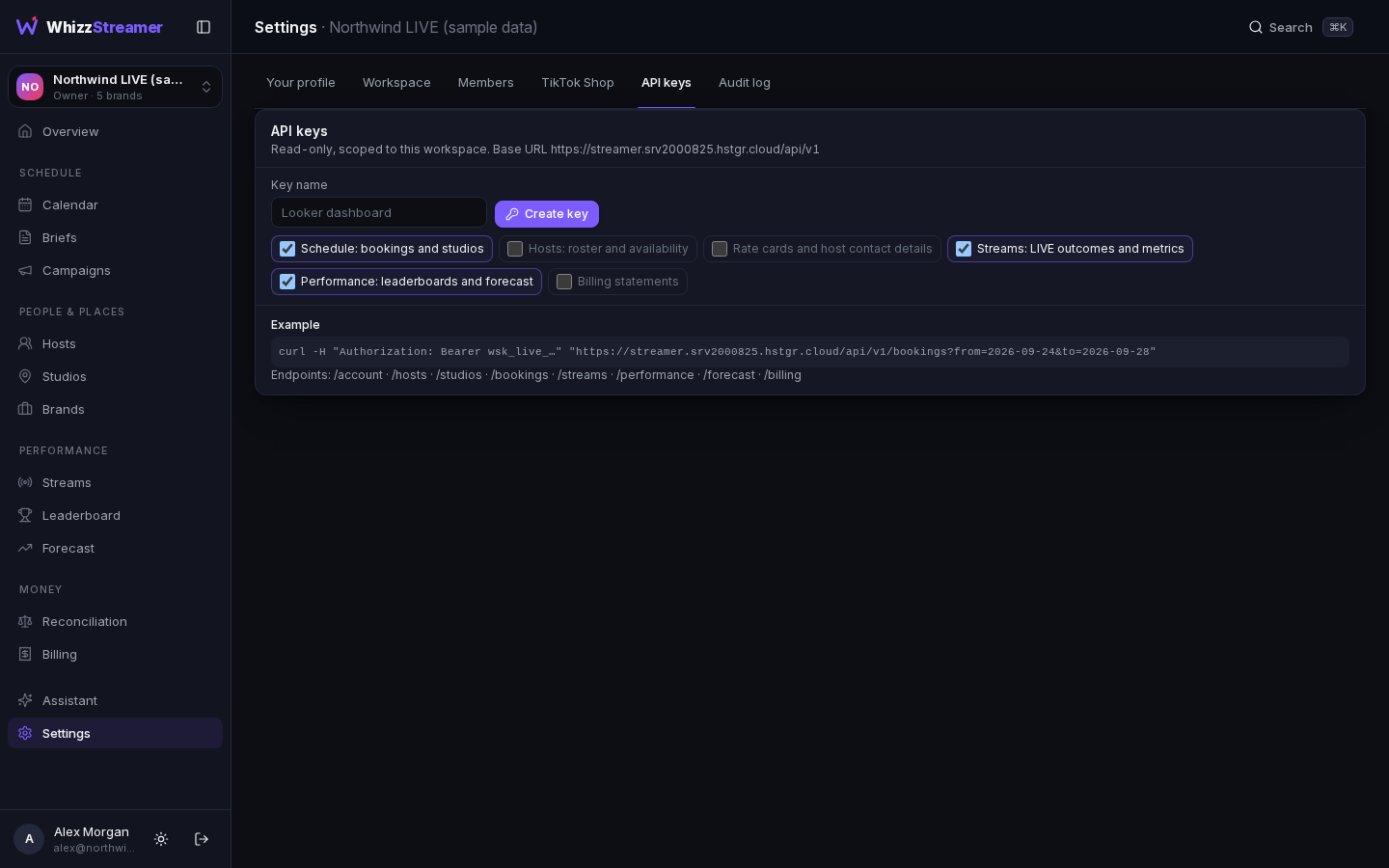Viewport: 1389px width, 868px height.
Task: Open the Reconciliation page
Action: pyautogui.click(x=115, y=621)
